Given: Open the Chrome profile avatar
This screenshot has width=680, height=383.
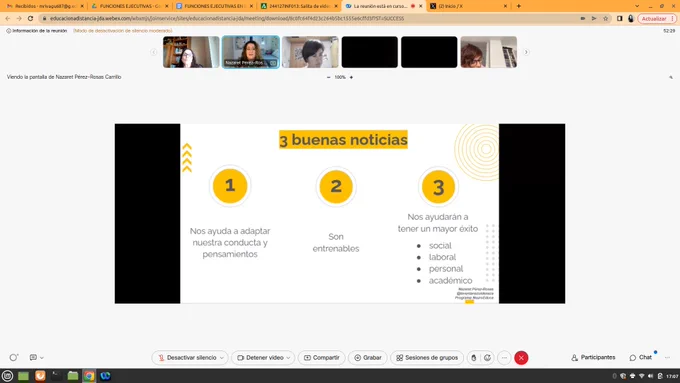Looking at the screenshot, I should pyautogui.click(x=631, y=19).
